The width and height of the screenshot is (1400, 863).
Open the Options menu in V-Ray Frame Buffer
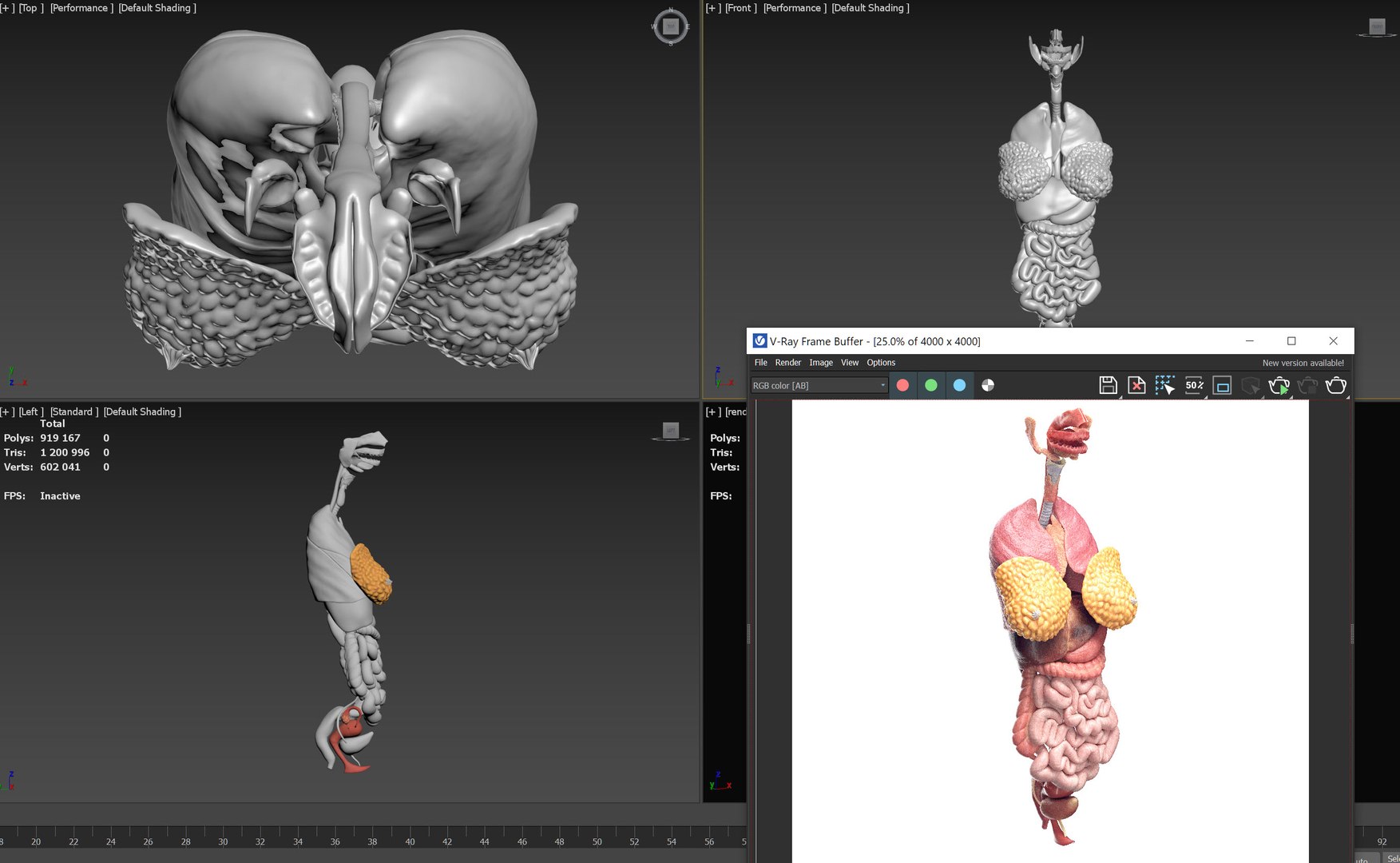click(x=881, y=363)
